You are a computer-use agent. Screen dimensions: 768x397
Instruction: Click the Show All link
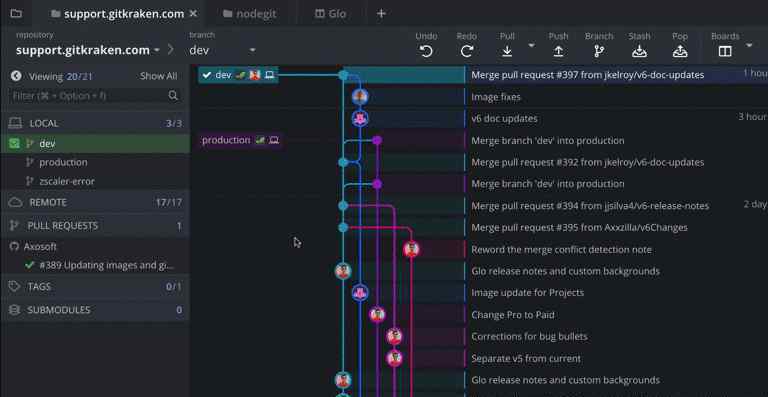tap(159, 76)
